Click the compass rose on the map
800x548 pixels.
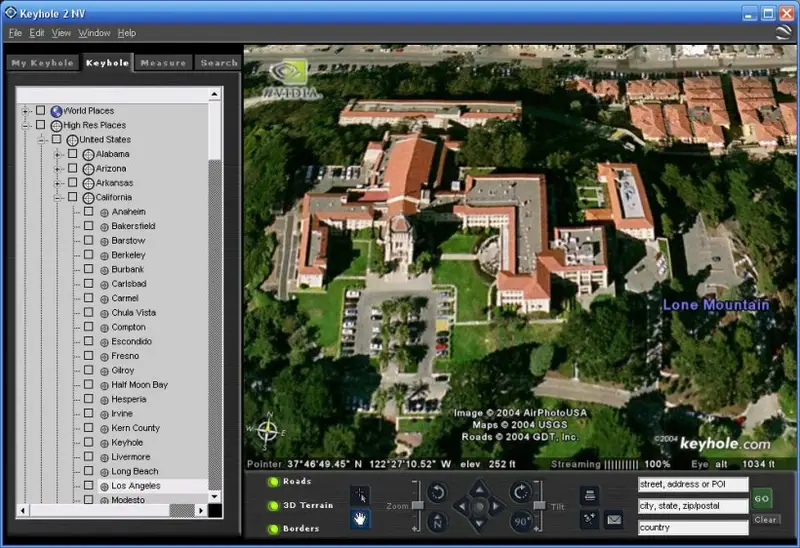pyautogui.click(x=267, y=432)
